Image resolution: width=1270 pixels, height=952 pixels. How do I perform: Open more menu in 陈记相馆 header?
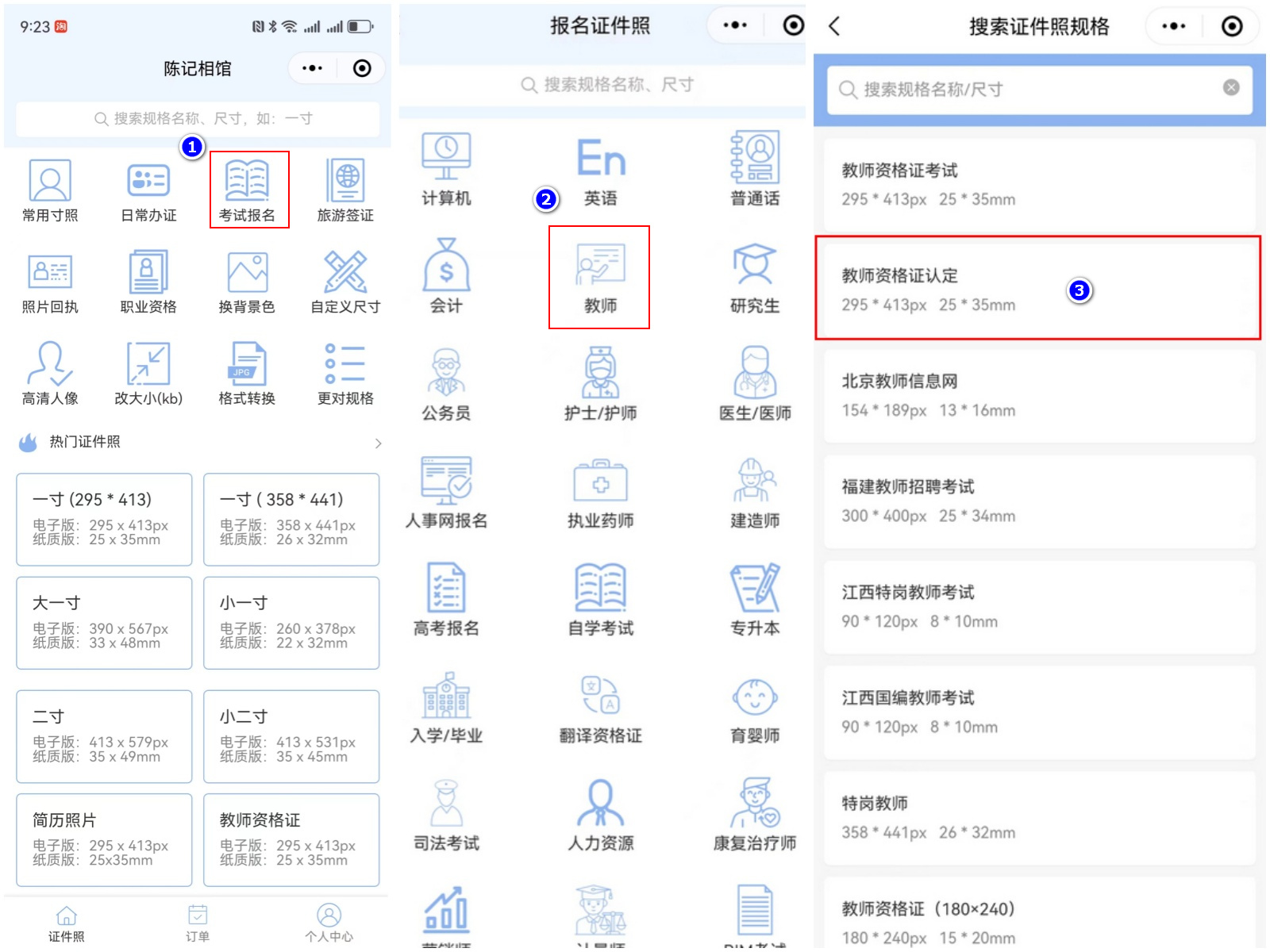tap(313, 68)
